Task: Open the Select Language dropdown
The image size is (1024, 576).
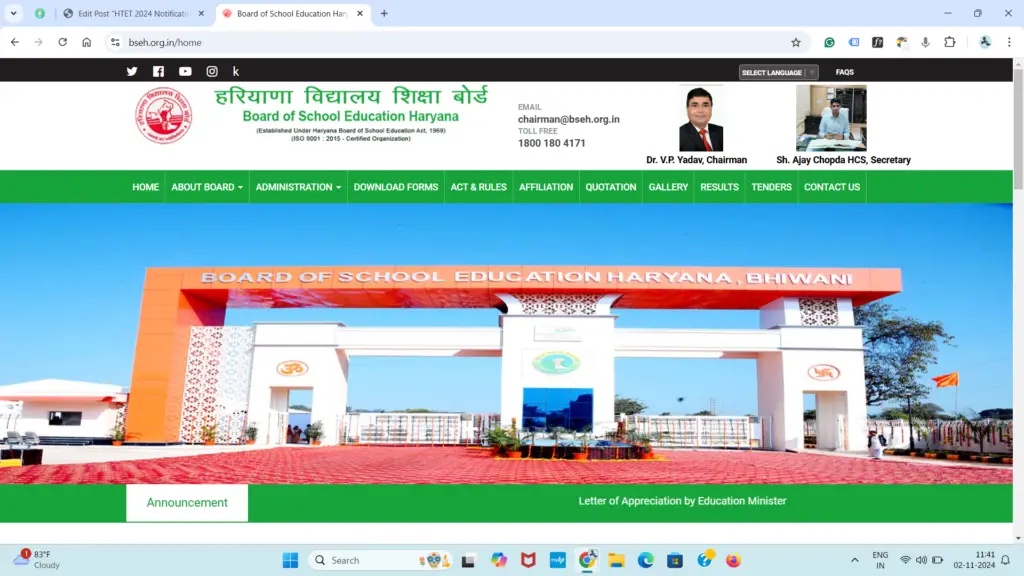Action: point(778,72)
